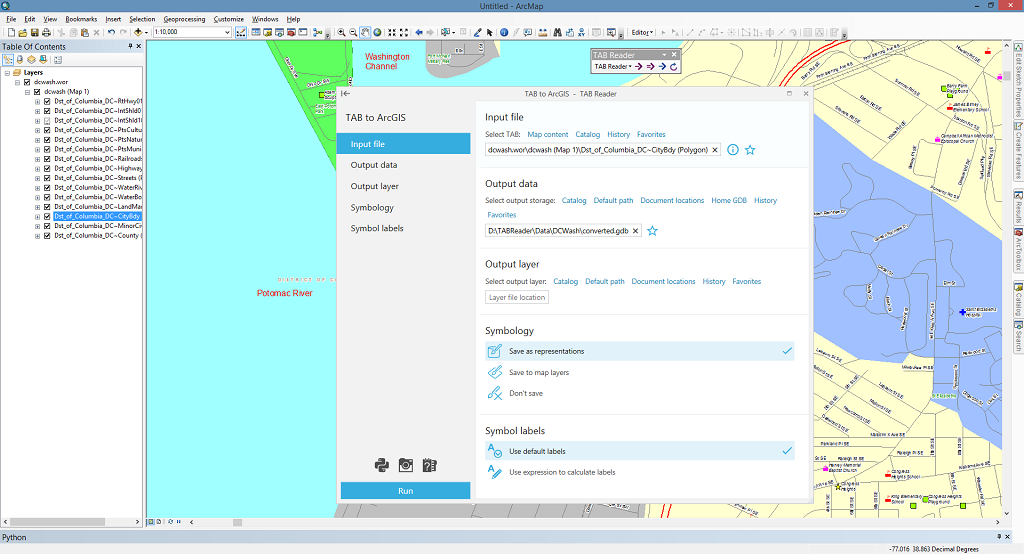Click the refresh icon in TAB Reader toolbar
This screenshot has height=554, width=1024.
pyautogui.click(x=673, y=67)
